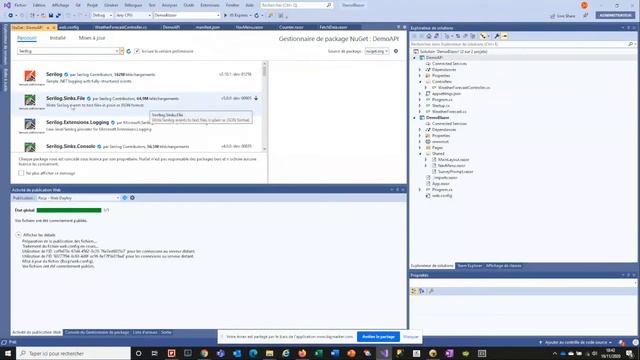
Task: Click the navigate backward toolbar icon
Action: 10,16
